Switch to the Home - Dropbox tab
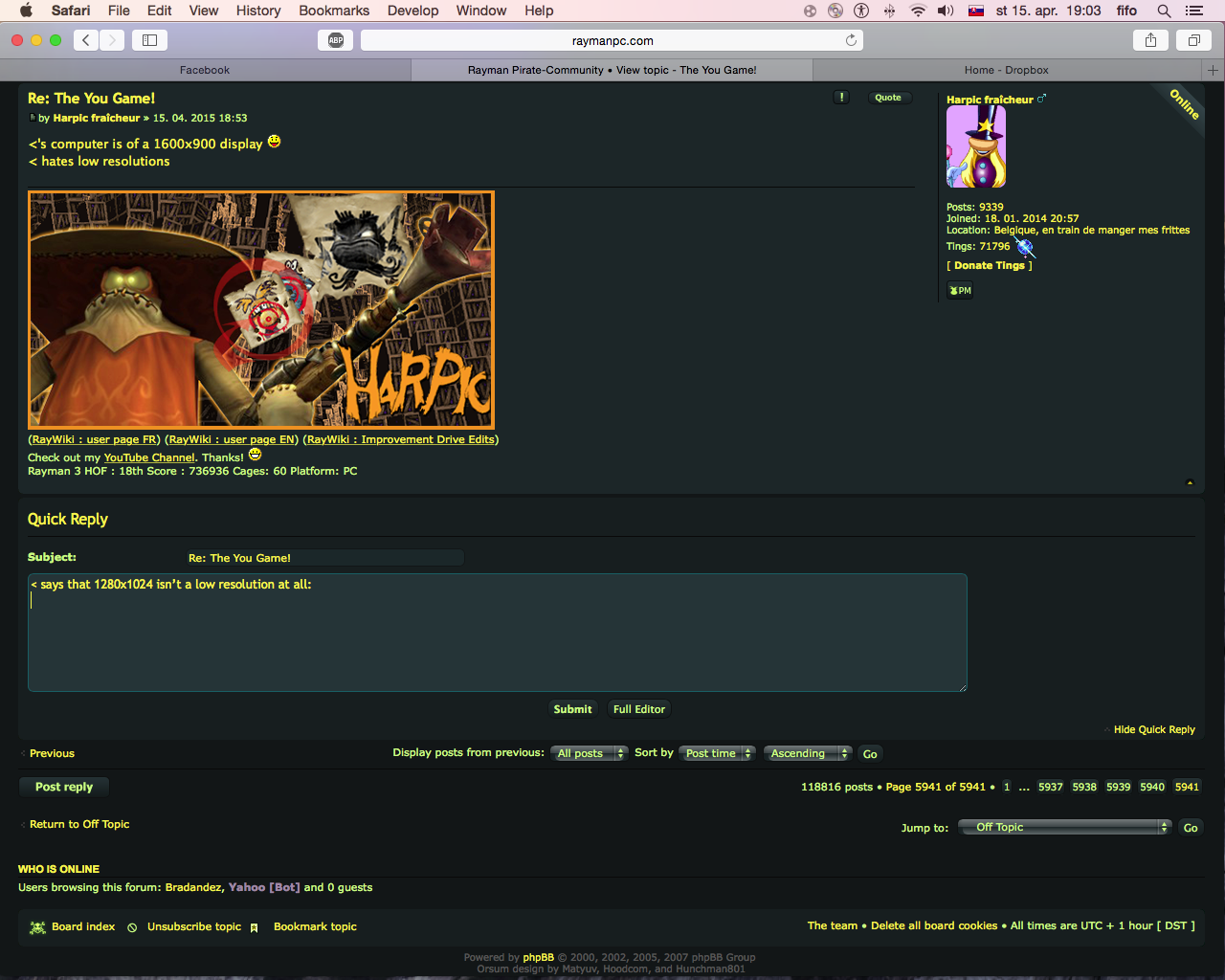Screen dimensions: 1225x980 coord(1007,70)
